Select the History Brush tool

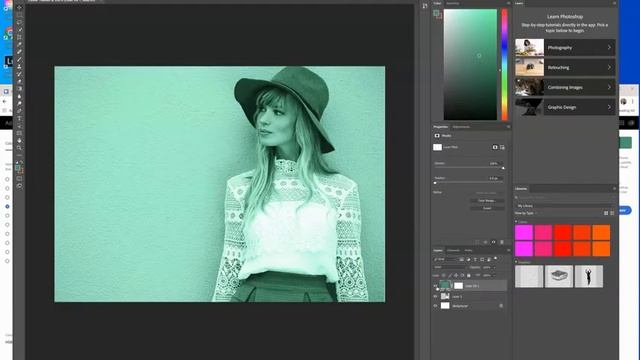19,74
